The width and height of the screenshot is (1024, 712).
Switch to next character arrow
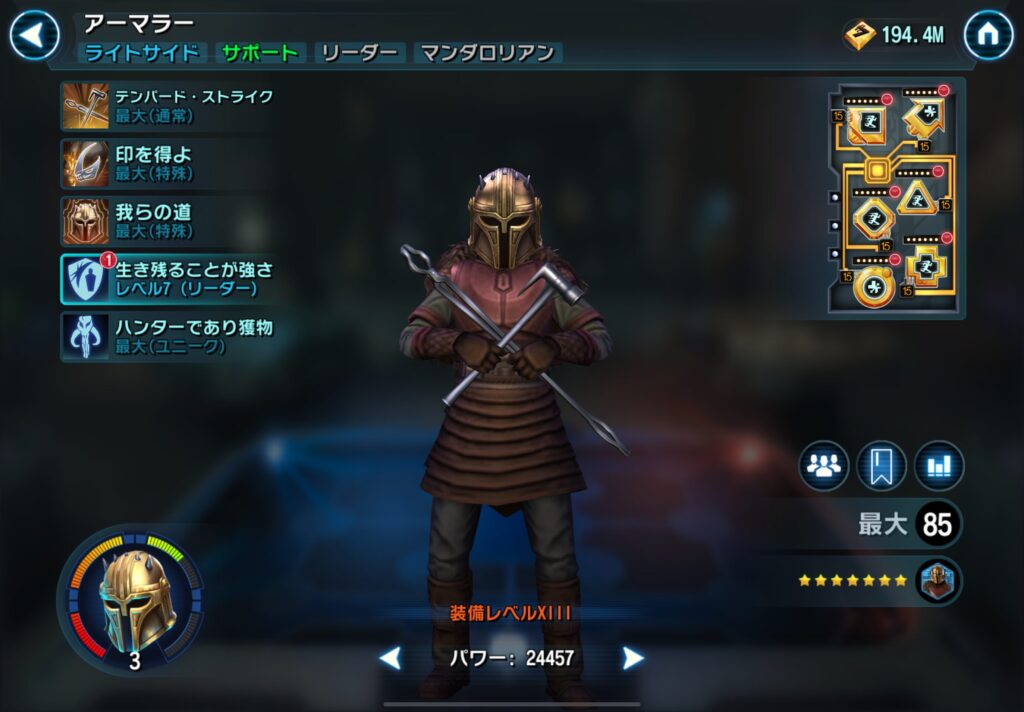(x=632, y=658)
